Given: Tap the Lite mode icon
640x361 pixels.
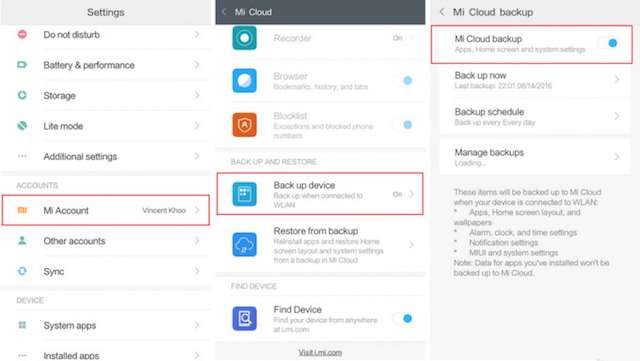Looking at the screenshot, I should (22, 125).
